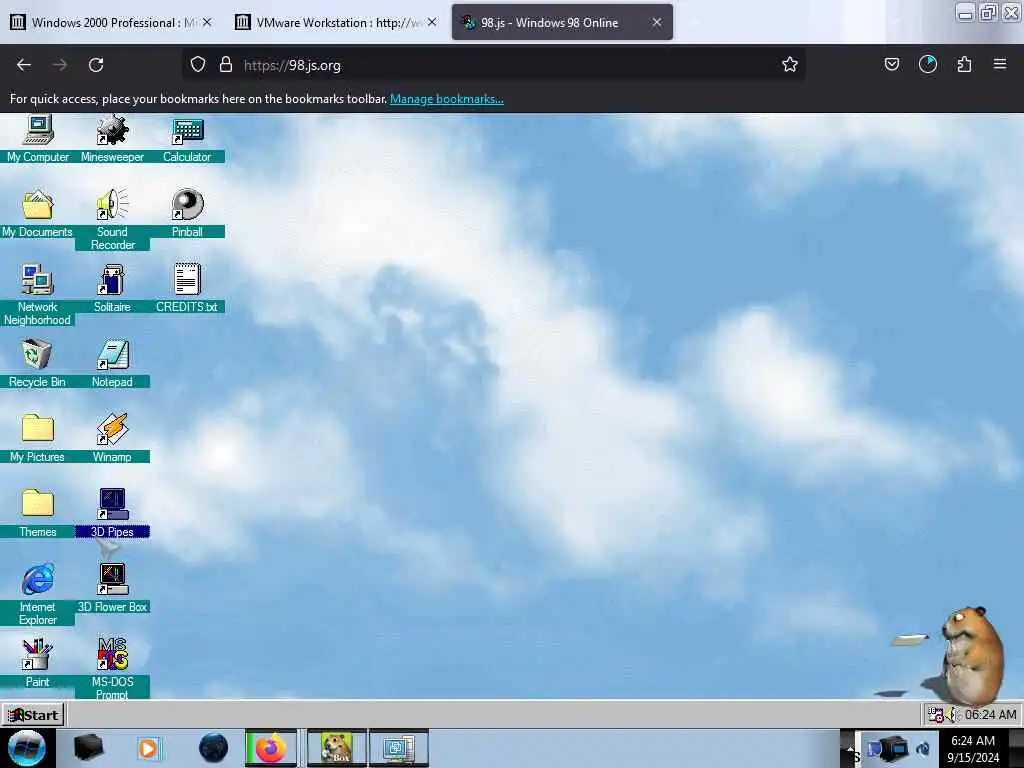Open Network Neighborhood icon

tap(37, 295)
